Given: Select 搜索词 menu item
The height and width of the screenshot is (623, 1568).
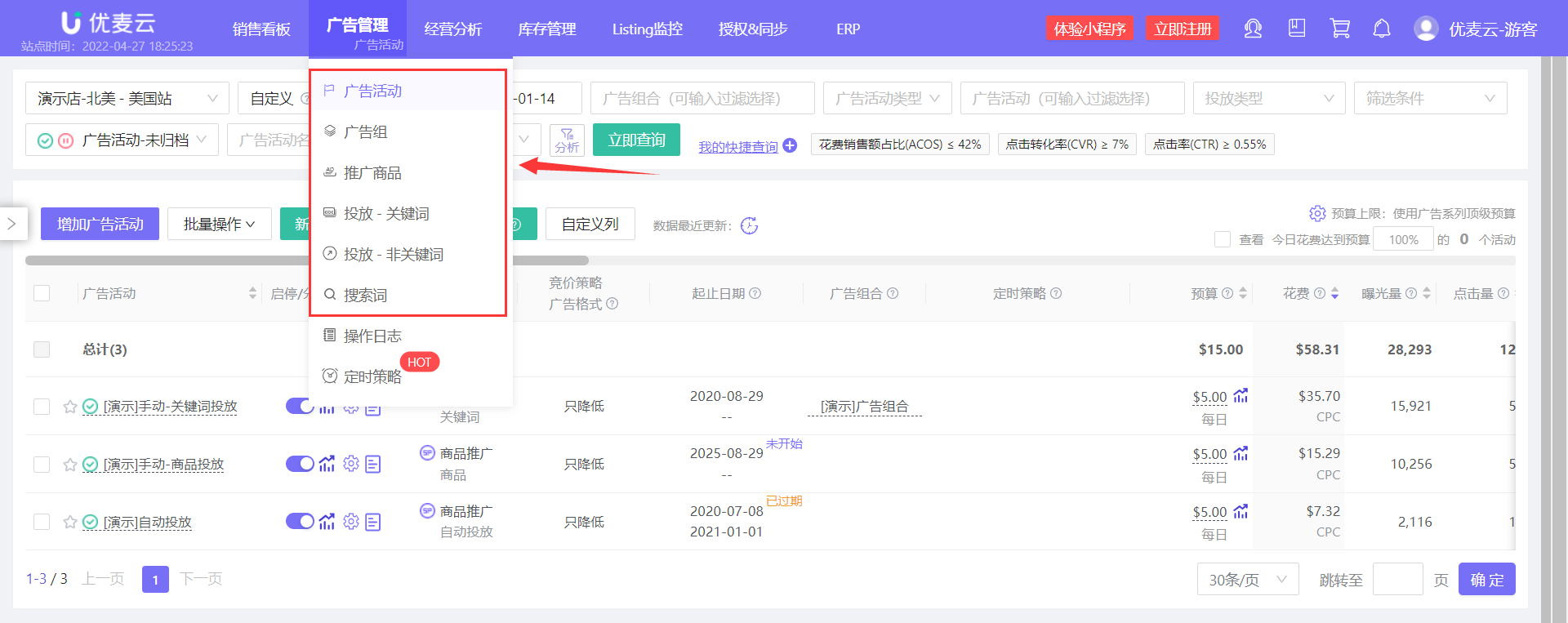Looking at the screenshot, I should [411, 295].
